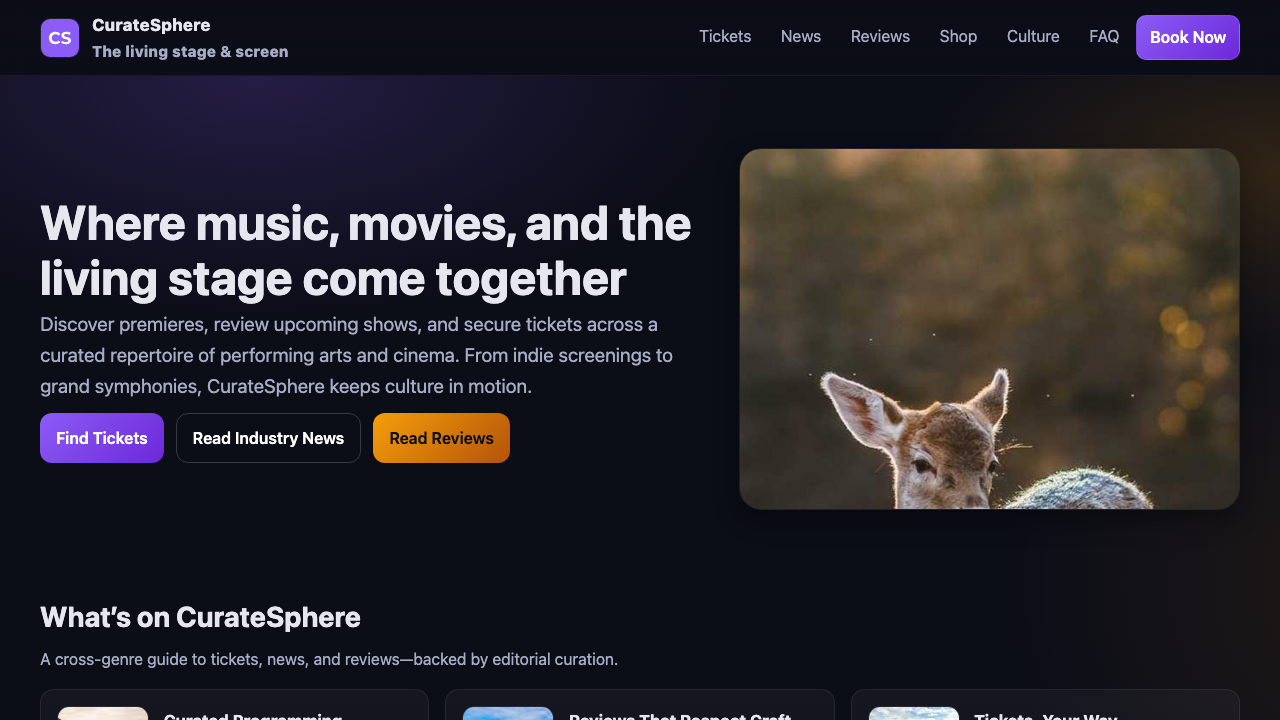Viewport: 1280px width, 720px height.
Task: Open the FAQ page
Action: coord(1103,36)
